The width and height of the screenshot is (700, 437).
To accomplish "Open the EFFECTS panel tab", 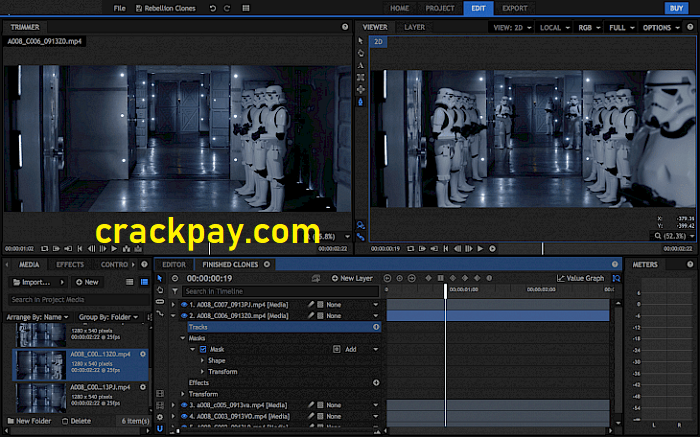I will [x=70, y=264].
